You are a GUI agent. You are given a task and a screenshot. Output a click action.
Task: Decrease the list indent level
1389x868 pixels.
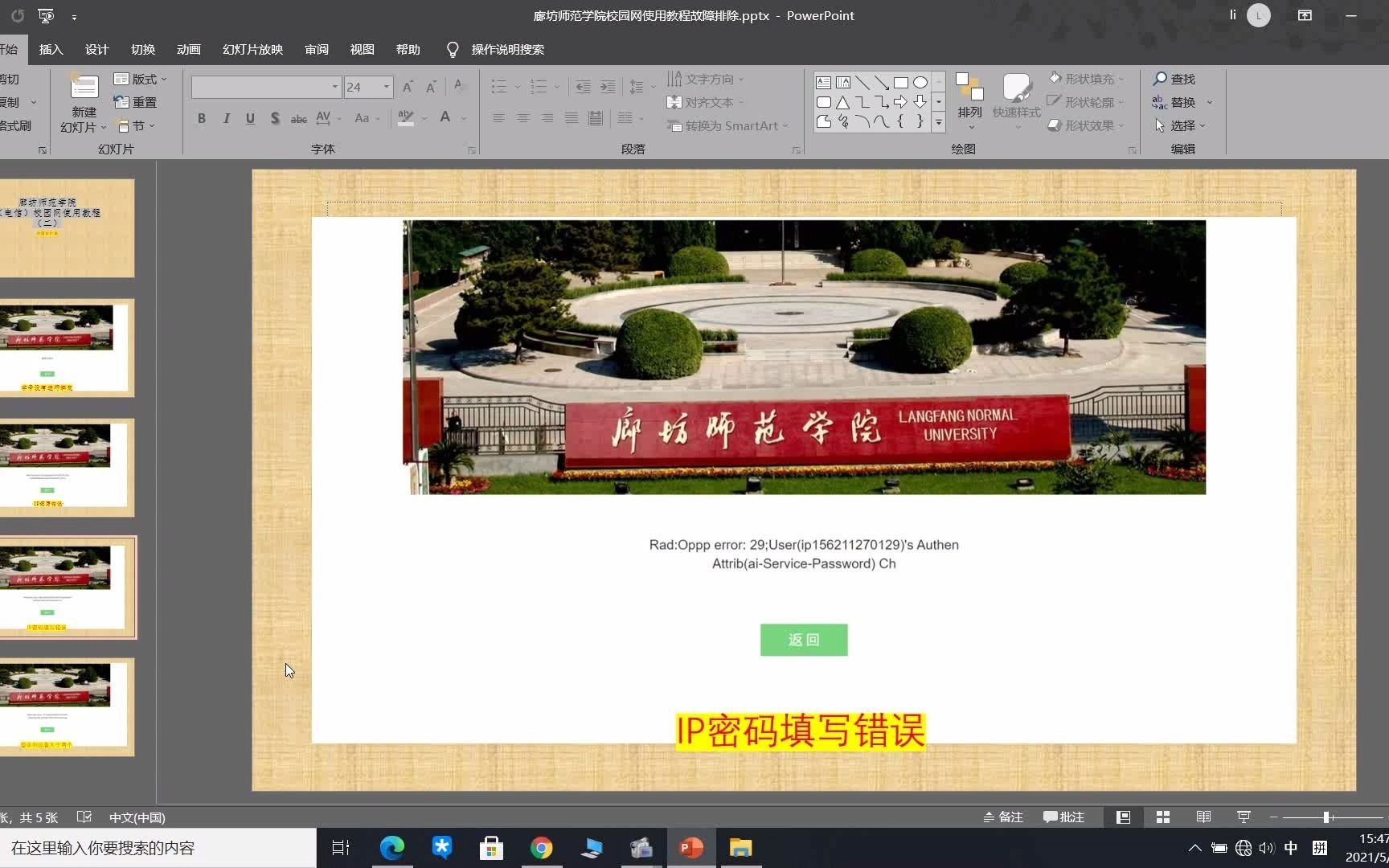coord(584,87)
